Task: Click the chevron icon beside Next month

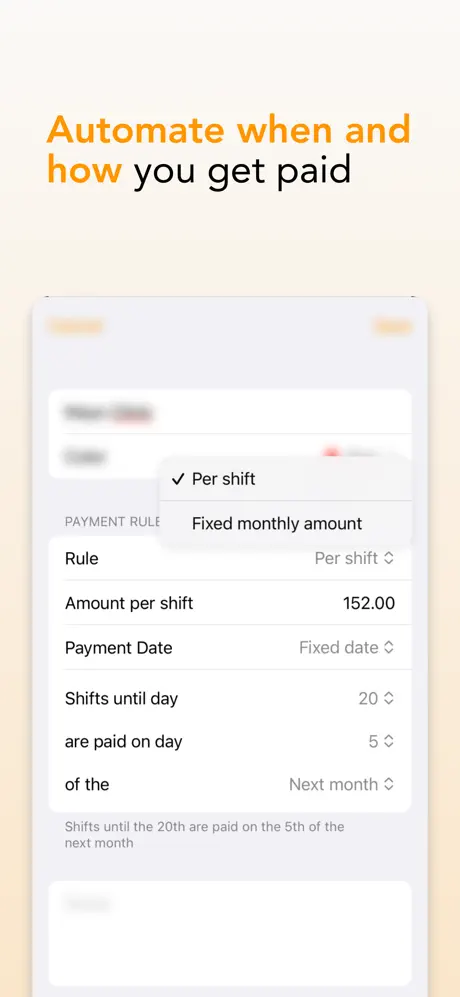Action: pos(389,784)
